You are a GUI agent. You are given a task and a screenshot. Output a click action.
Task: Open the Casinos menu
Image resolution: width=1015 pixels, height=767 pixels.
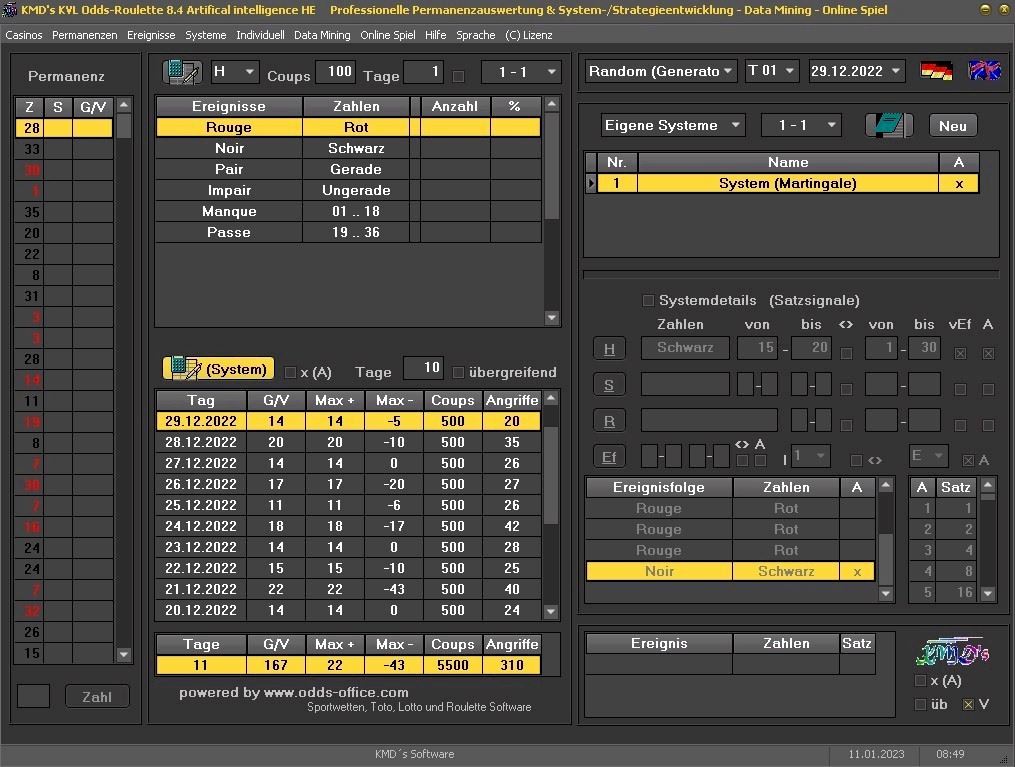pyautogui.click(x=24, y=35)
